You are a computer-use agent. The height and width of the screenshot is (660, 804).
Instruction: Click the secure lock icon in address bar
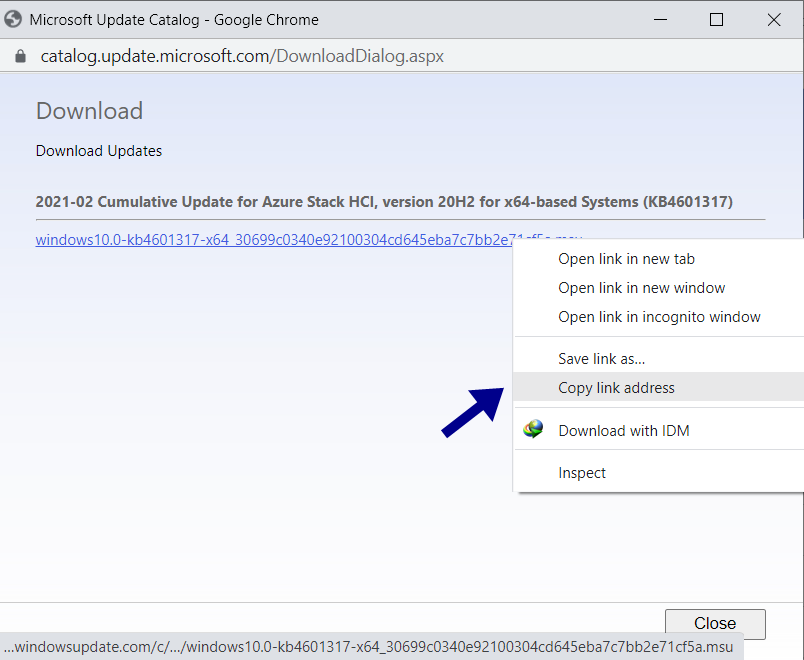coord(22,56)
